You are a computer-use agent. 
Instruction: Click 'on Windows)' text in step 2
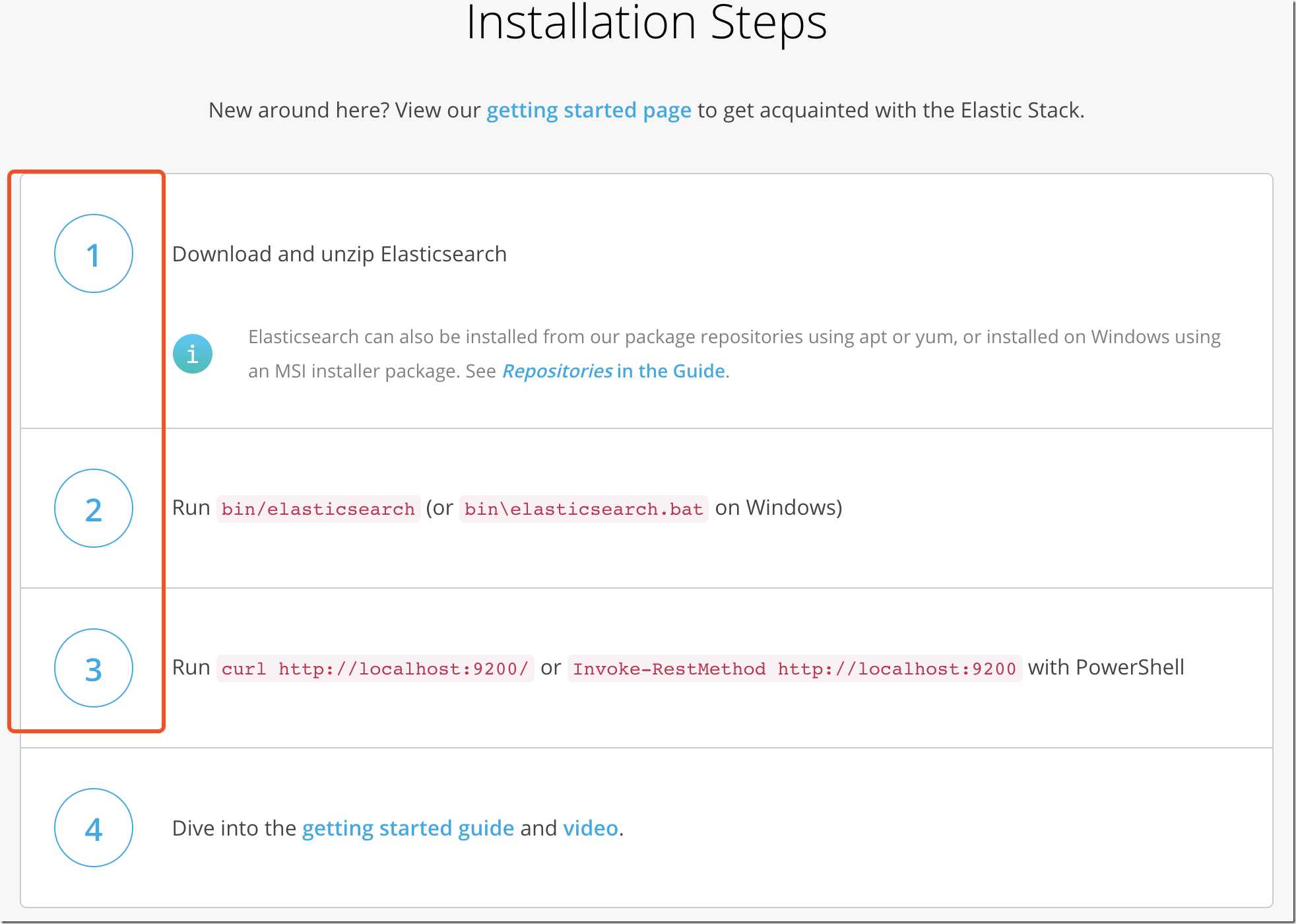pyautogui.click(x=779, y=508)
